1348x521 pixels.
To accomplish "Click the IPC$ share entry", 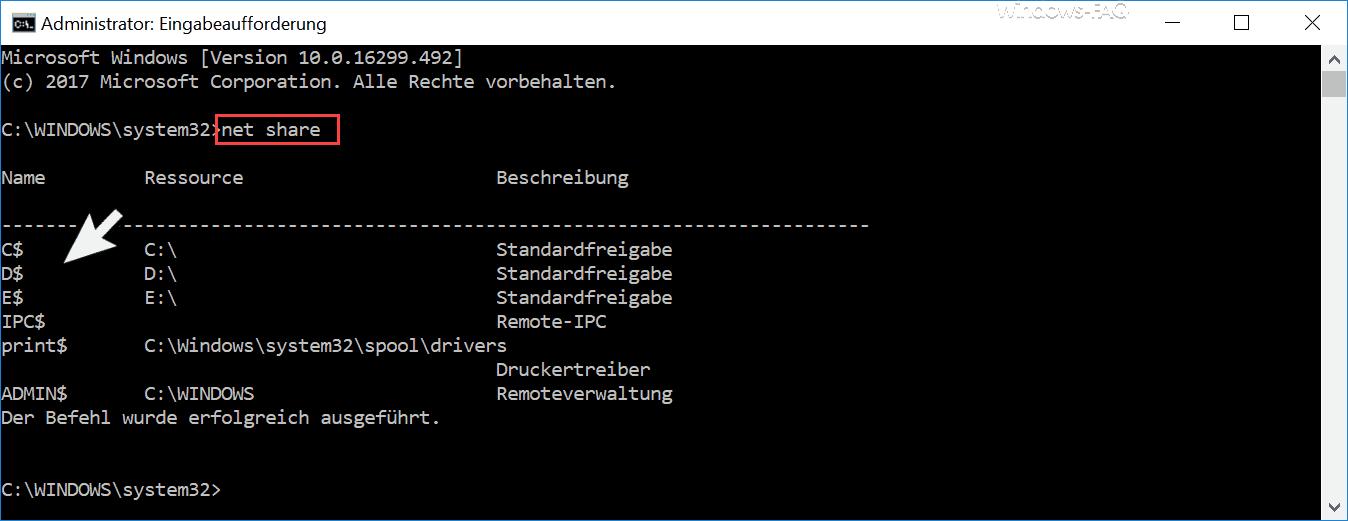I will (24, 322).
